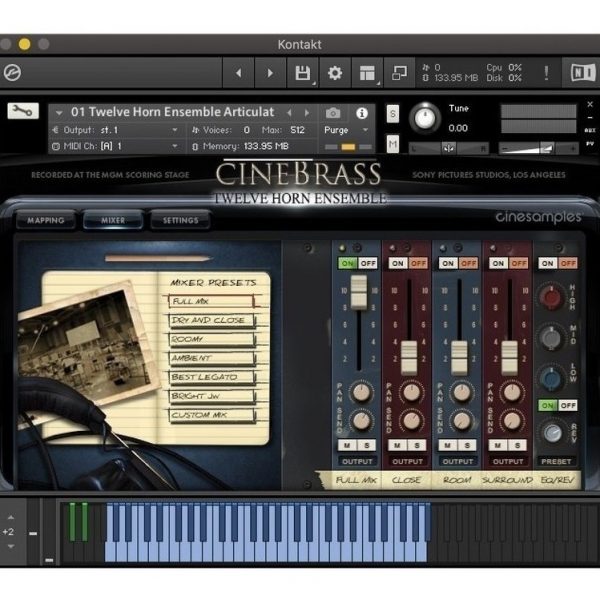Solo the Full Mix channel
Image resolution: width=600 pixels, height=600 pixels.
[x=367, y=445]
